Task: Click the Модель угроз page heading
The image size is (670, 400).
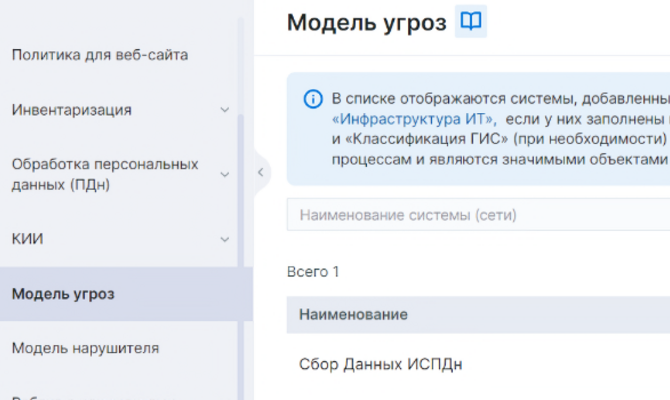Action: click(366, 22)
